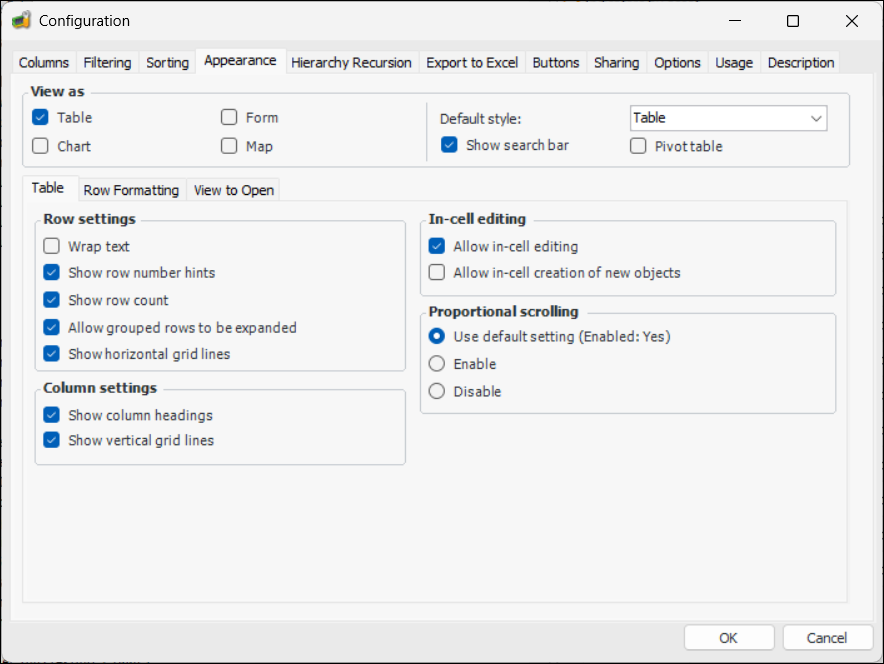Screen dimensions: 884x664
Task: Switch to the Filtering tab
Action: pyautogui.click(x=107, y=62)
